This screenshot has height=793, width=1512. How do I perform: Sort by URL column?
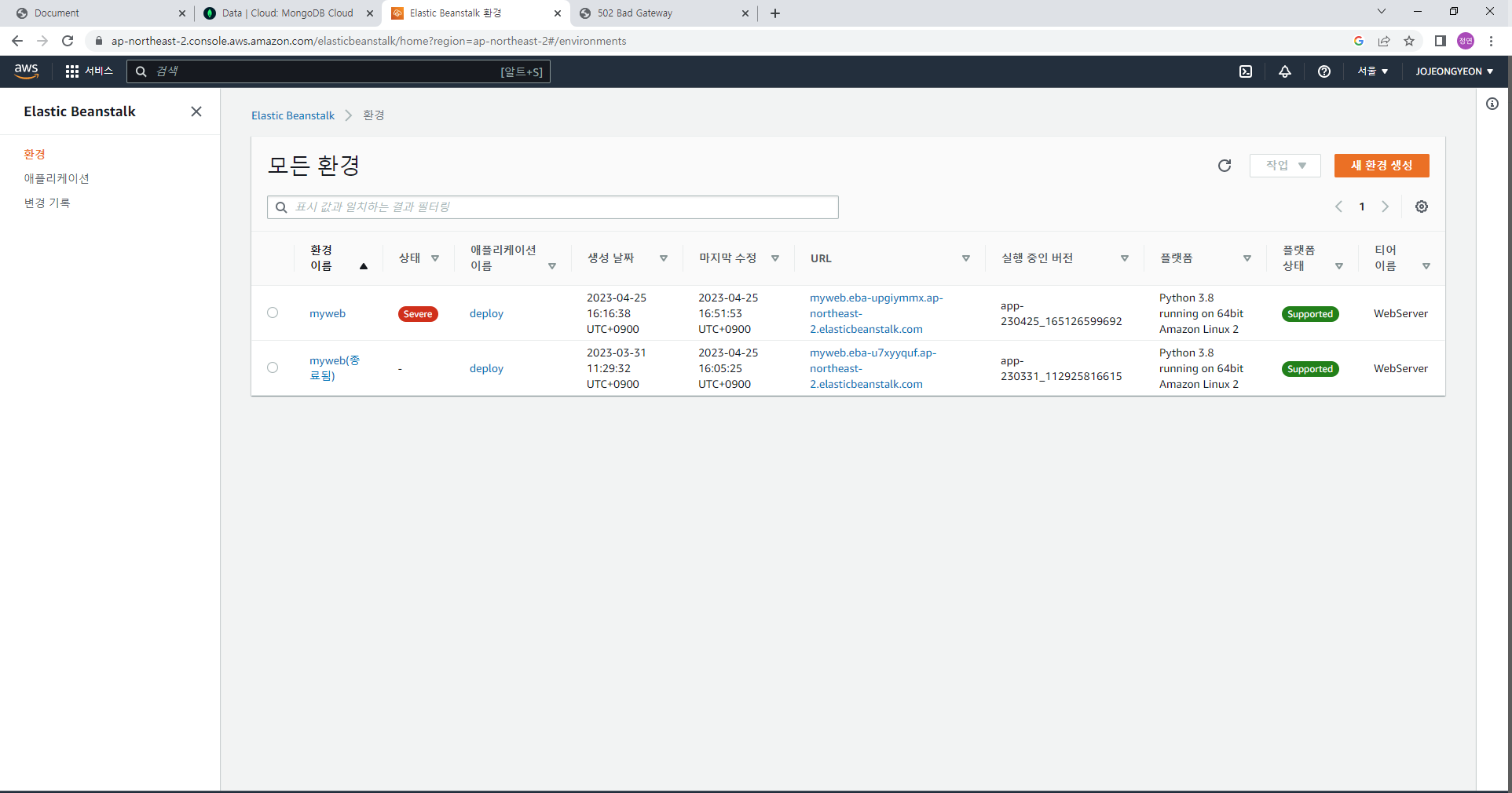pos(966,258)
